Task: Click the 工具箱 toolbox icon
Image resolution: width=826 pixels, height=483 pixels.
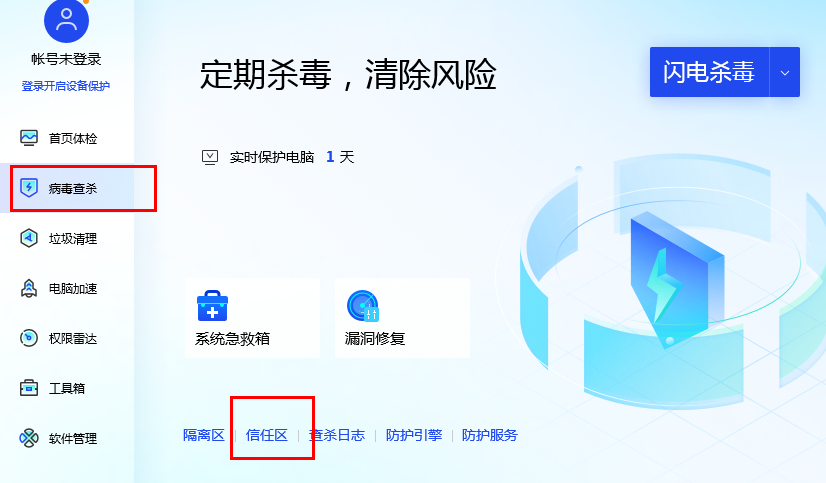Action: tap(29, 388)
